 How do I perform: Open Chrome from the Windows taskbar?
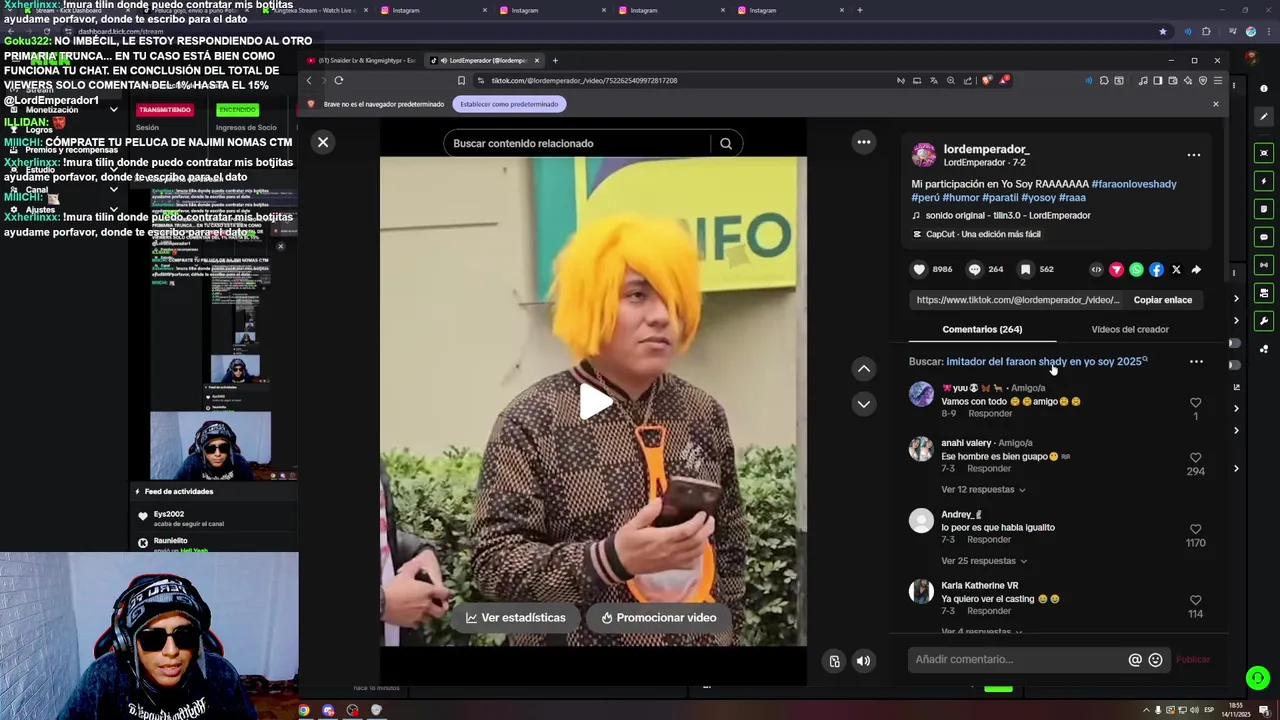[304, 711]
